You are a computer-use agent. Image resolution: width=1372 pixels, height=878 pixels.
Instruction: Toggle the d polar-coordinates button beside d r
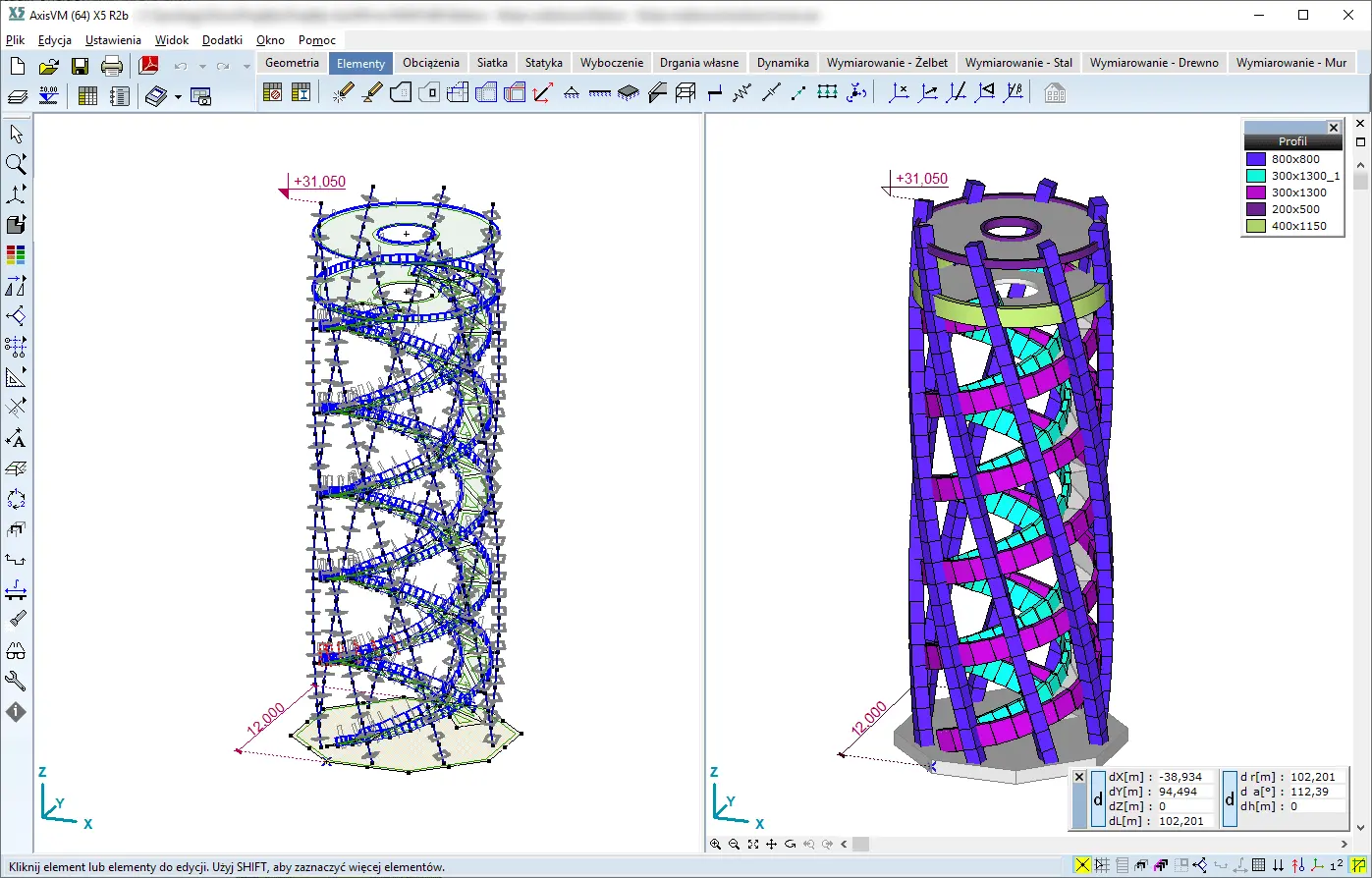click(1230, 798)
